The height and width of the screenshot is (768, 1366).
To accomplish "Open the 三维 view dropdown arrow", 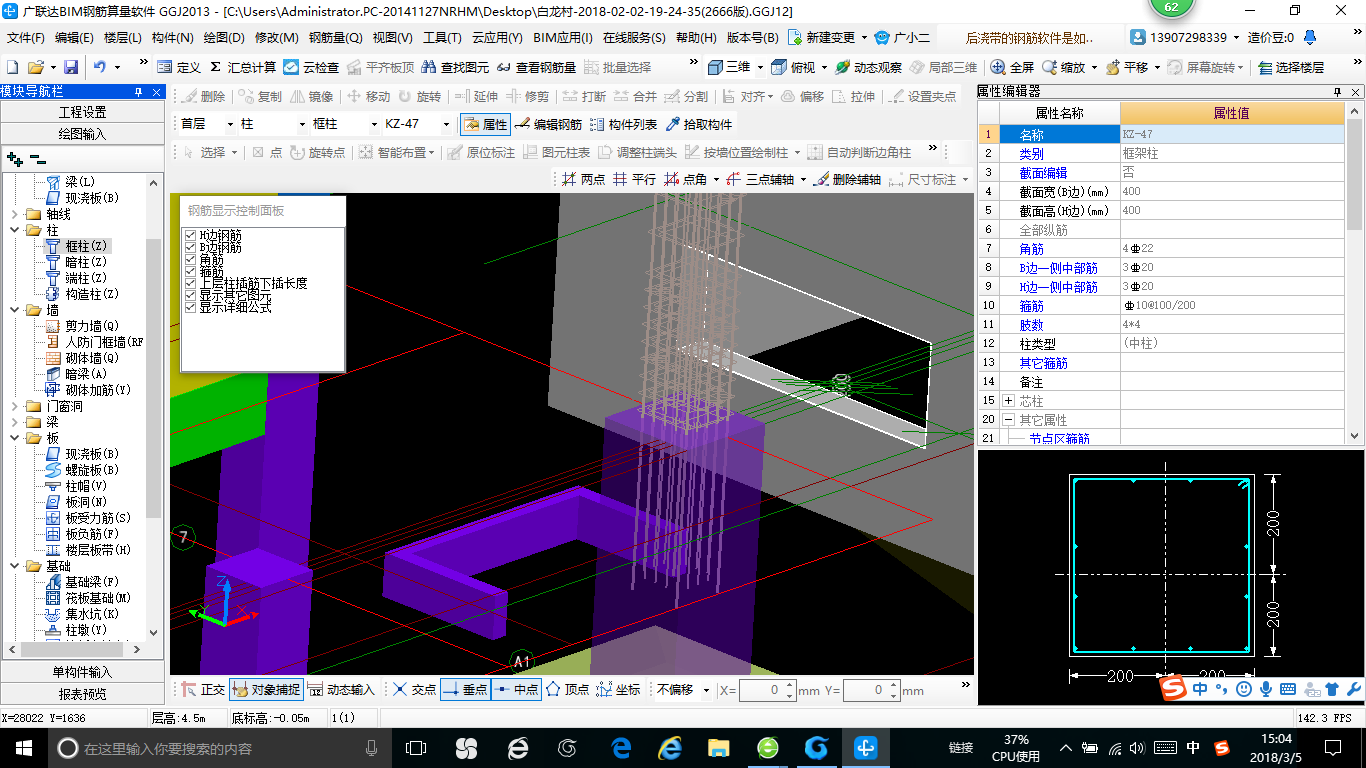I will click(760, 67).
